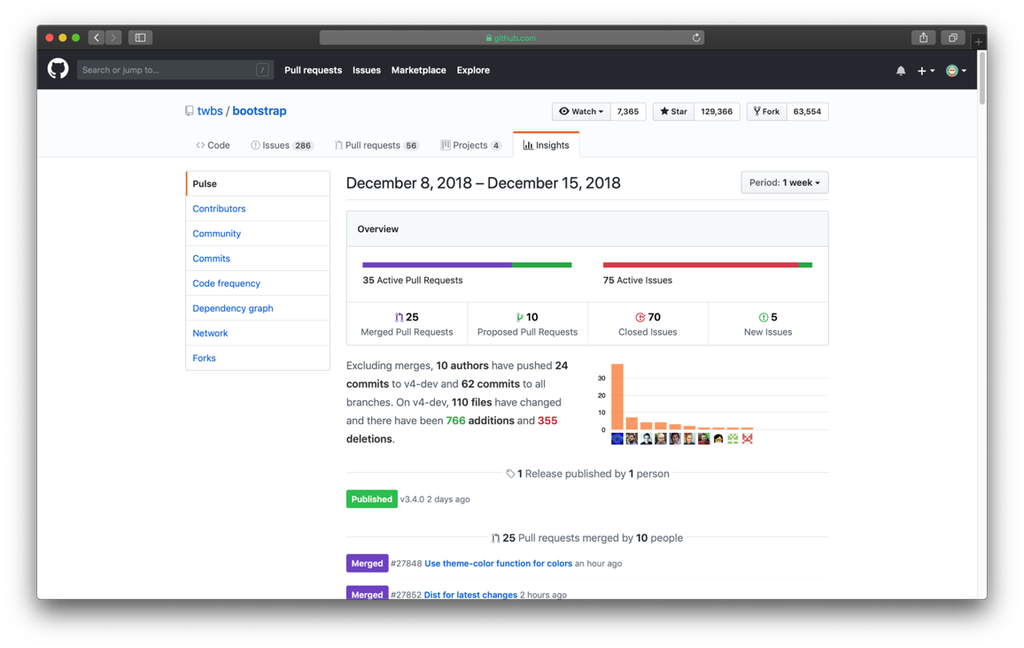
Task: Open Forks in the sidebar
Action: (x=258, y=357)
